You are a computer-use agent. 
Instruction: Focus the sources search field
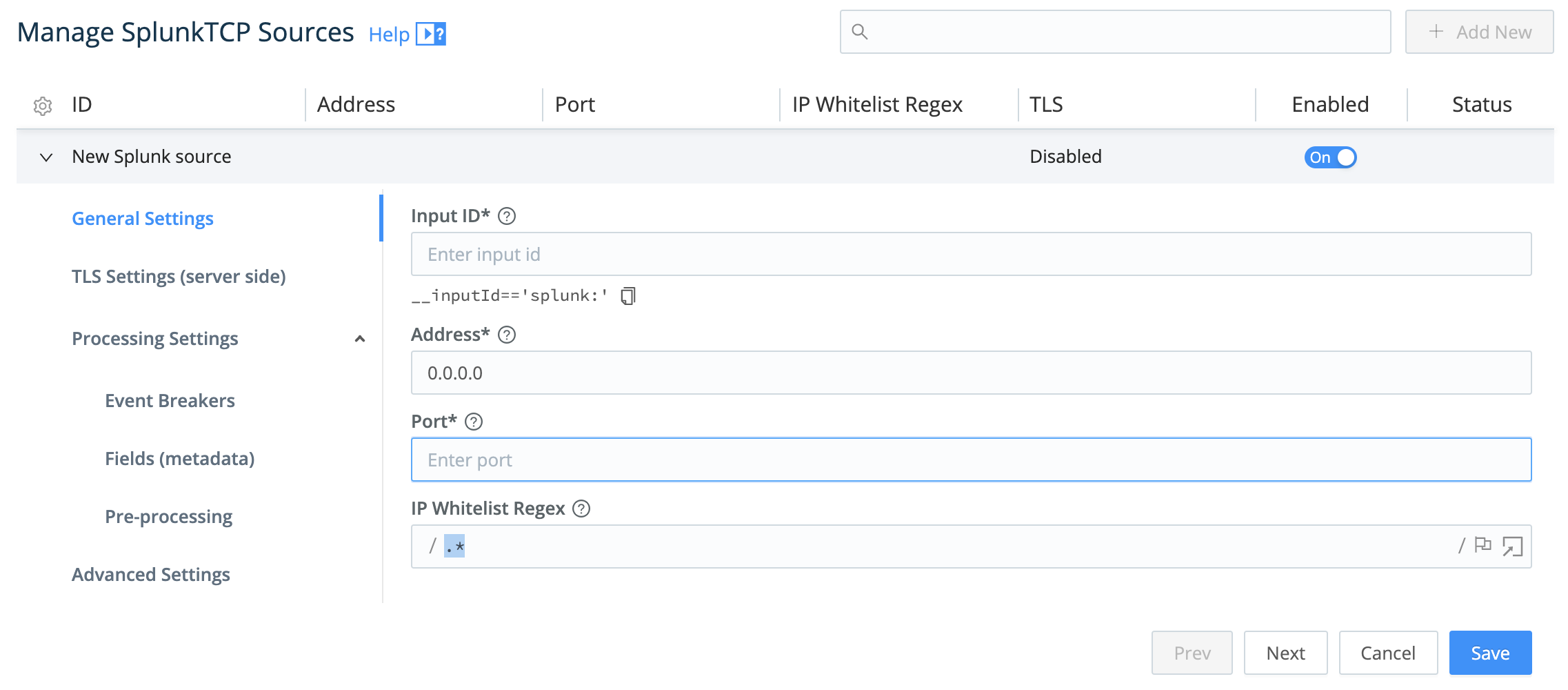tap(1115, 32)
